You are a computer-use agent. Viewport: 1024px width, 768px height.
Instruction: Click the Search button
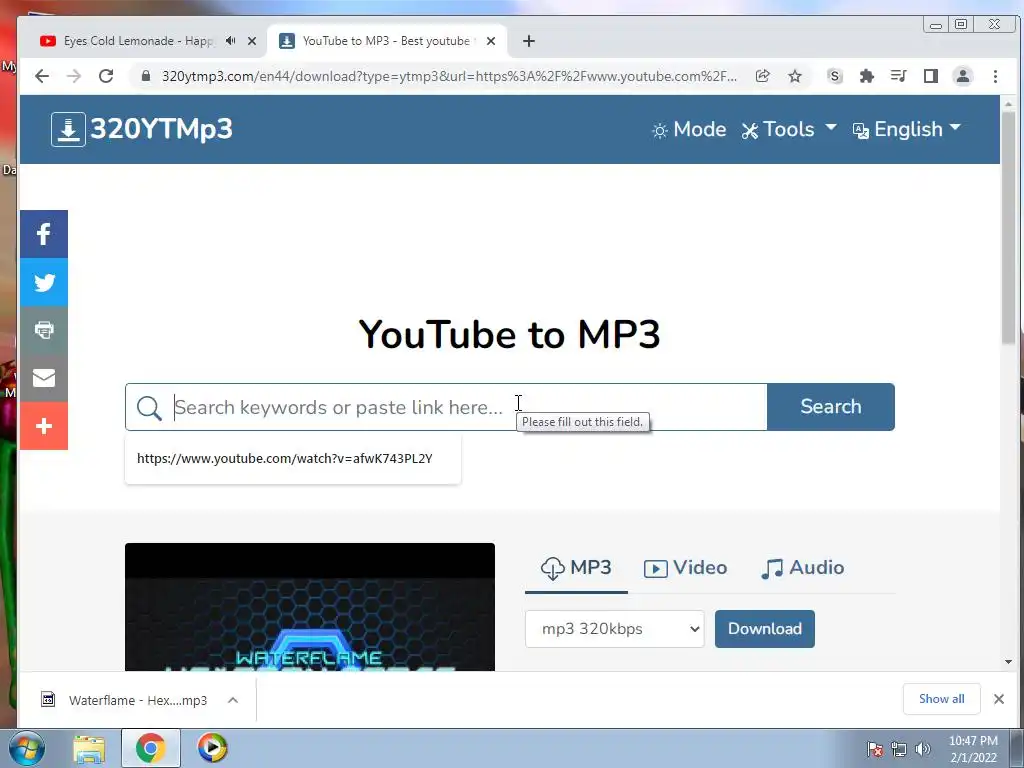coord(831,407)
